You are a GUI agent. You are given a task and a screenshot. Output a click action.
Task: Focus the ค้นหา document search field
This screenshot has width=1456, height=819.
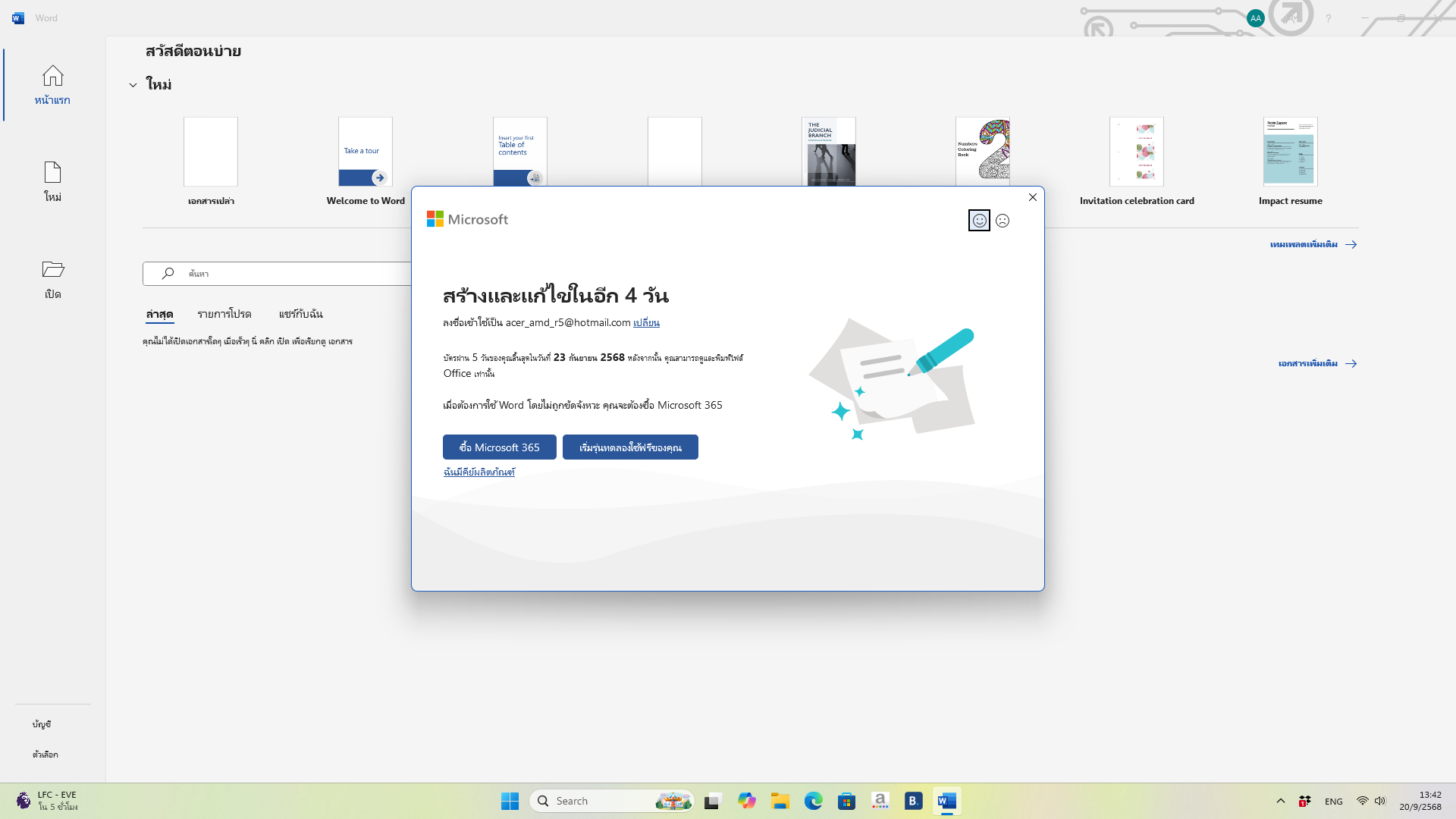pyautogui.click(x=278, y=274)
